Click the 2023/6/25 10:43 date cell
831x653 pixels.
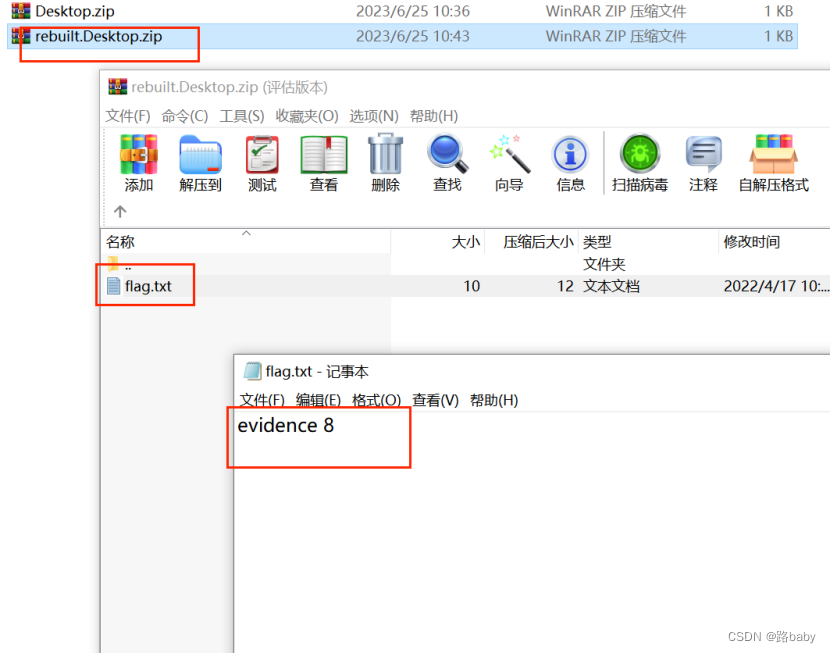click(412, 36)
